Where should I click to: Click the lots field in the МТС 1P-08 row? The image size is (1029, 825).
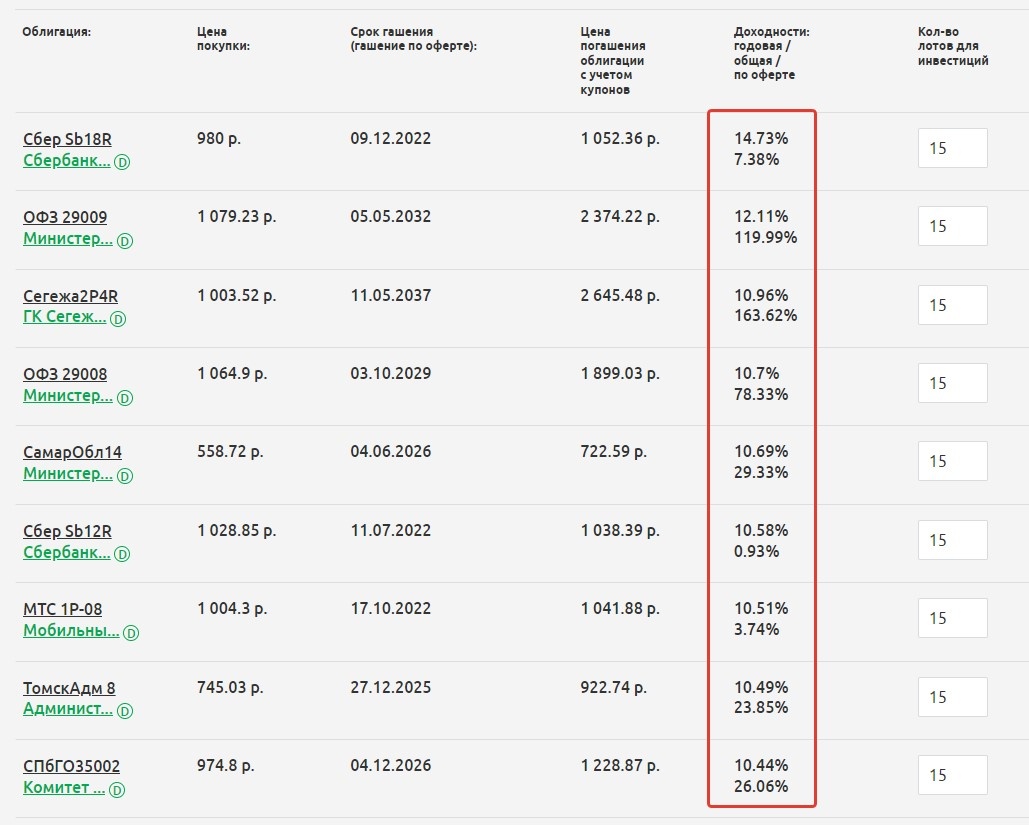click(x=952, y=618)
